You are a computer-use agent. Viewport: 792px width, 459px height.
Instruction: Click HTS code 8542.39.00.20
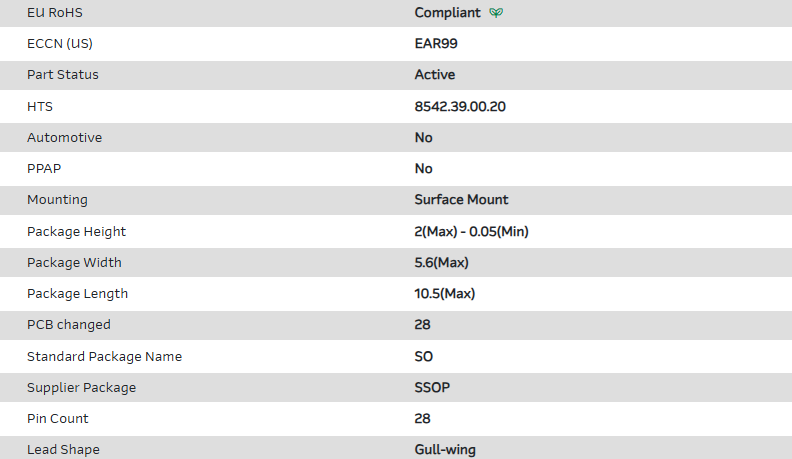click(460, 106)
